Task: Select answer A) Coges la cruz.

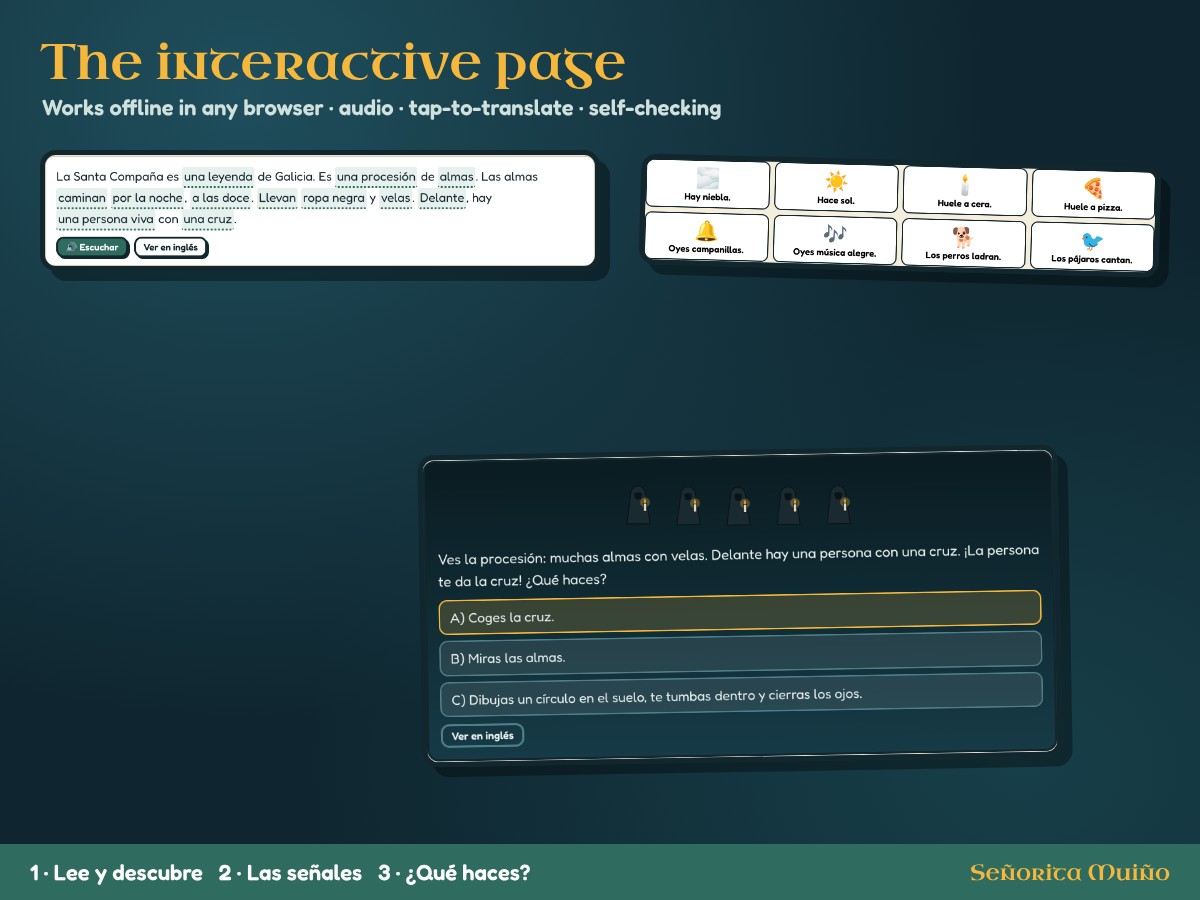Action: click(740, 612)
